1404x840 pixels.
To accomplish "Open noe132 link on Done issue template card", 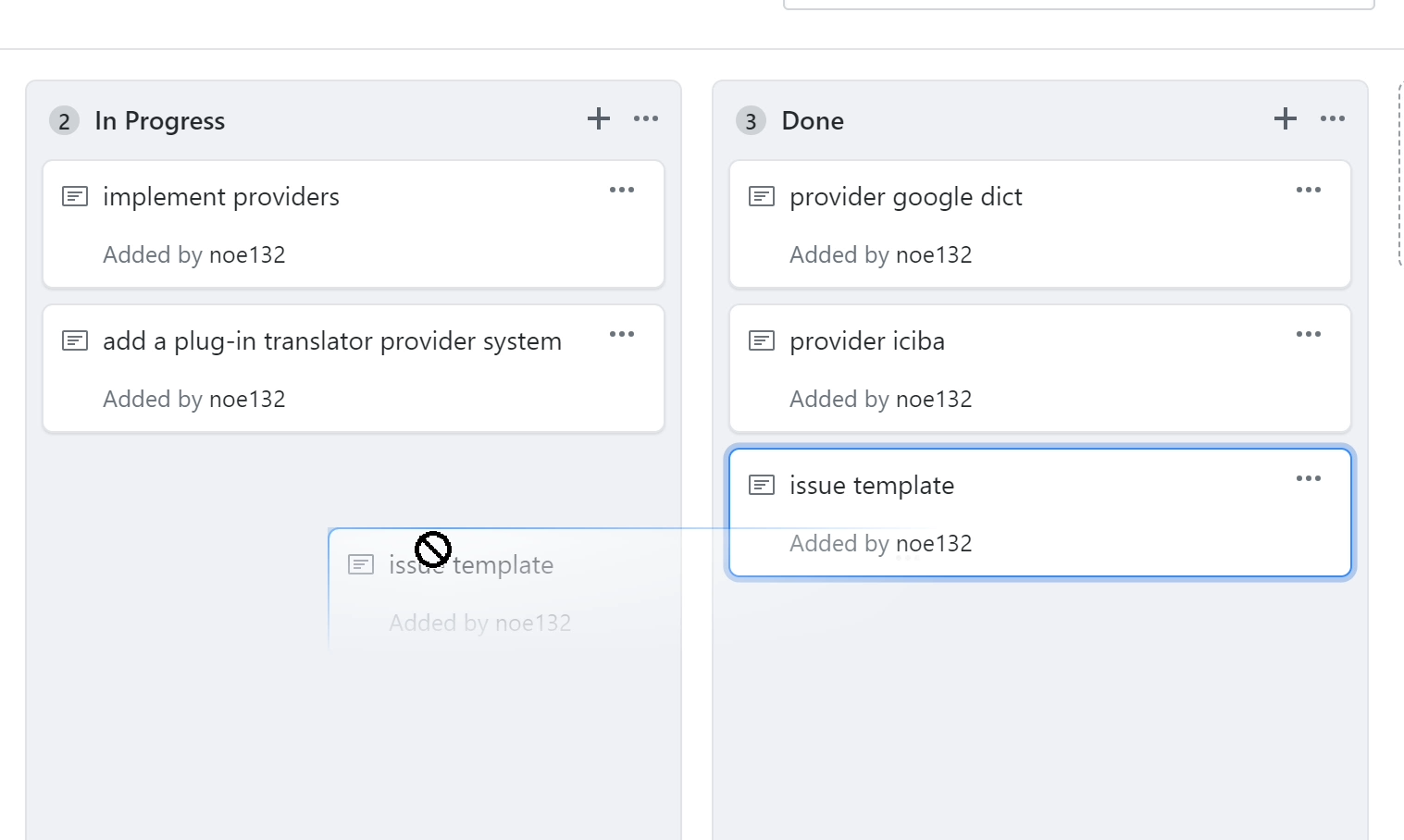I will point(934,543).
